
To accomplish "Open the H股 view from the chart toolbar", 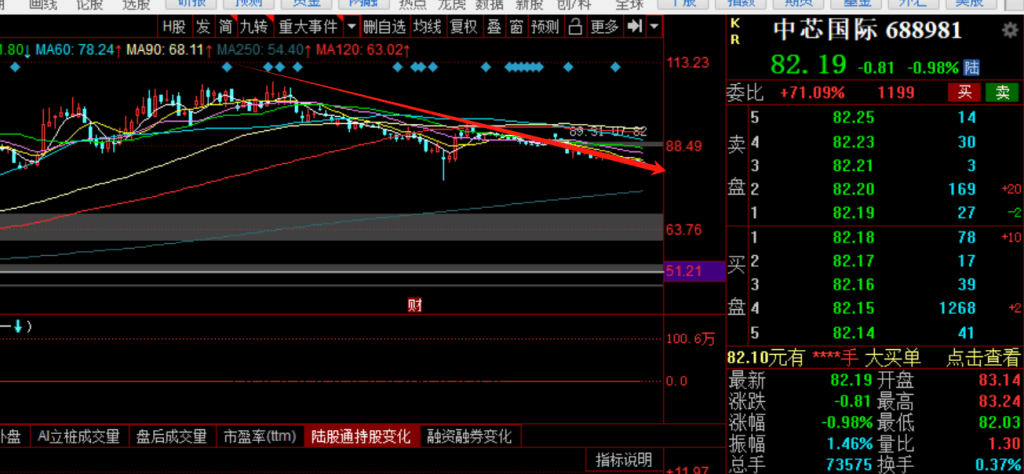I will [174, 27].
